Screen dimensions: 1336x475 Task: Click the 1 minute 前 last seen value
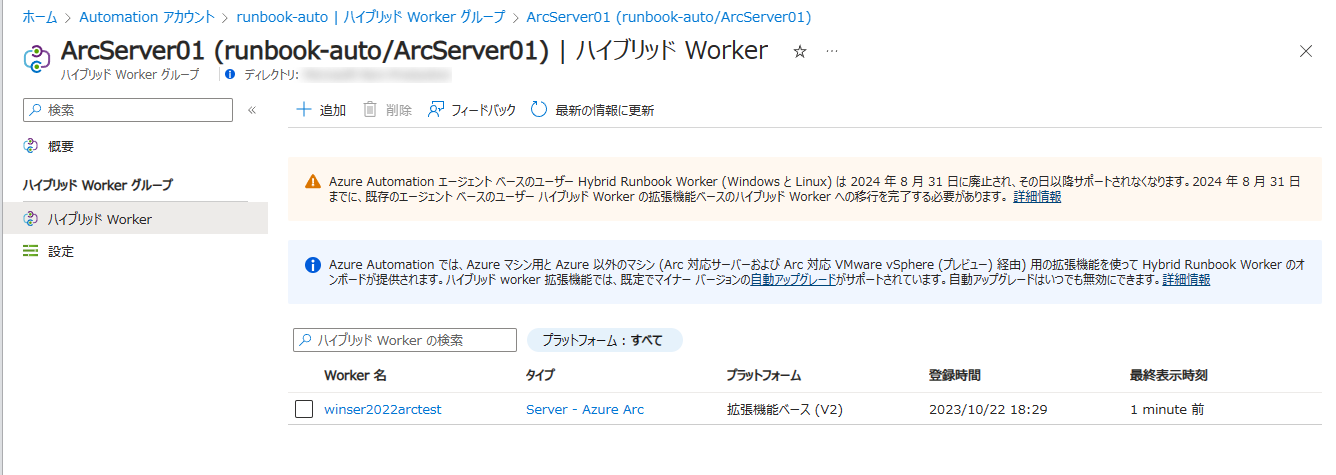point(1166,409)
